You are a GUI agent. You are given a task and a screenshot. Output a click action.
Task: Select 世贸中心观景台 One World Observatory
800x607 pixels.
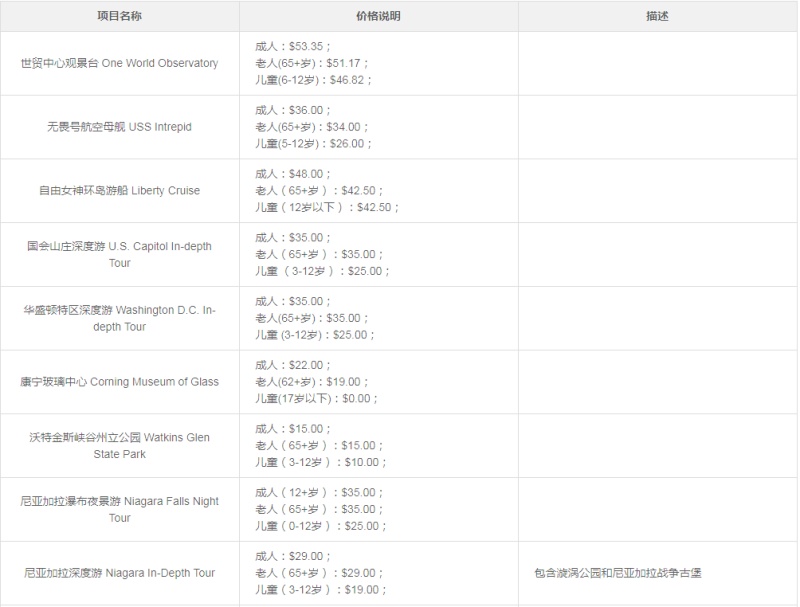pos(119,63)
